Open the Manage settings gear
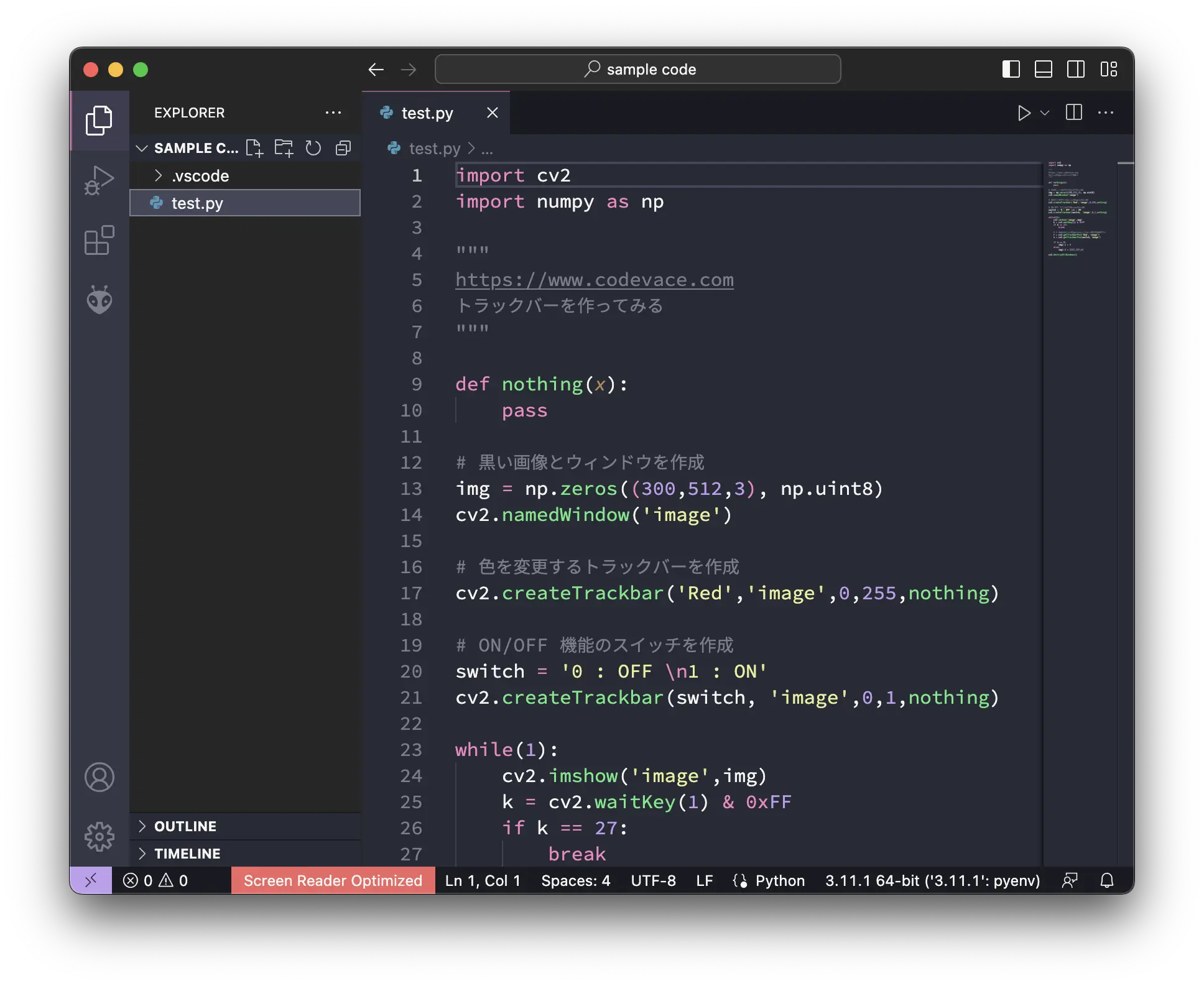1204x986 pixels. (x=100, y=837)
